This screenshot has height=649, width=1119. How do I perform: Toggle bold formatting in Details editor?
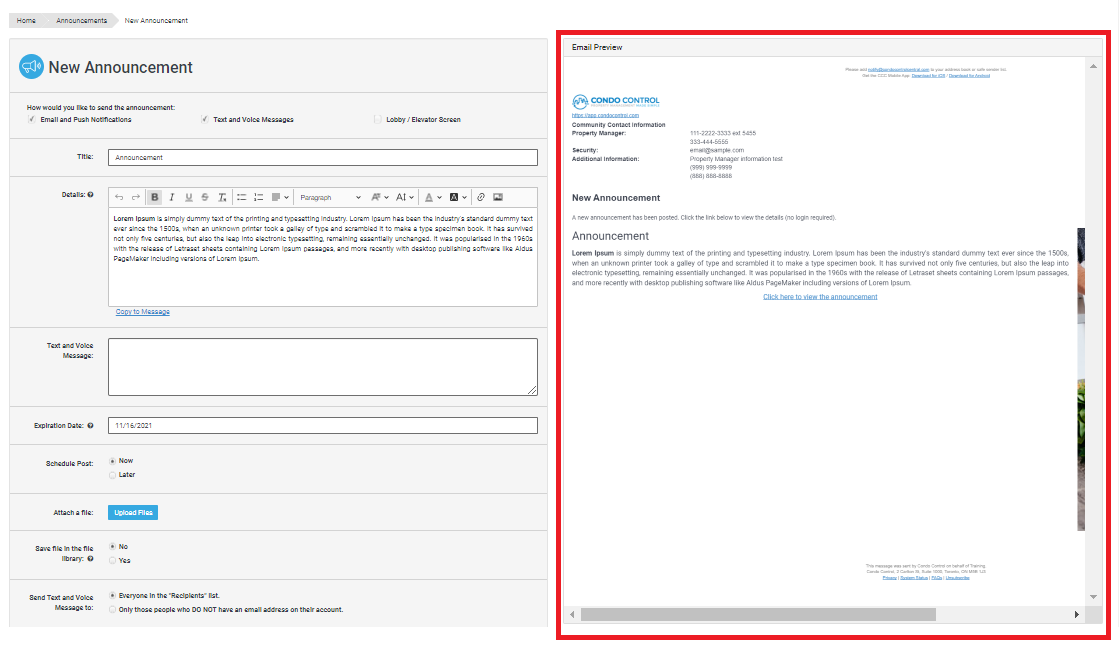[155, 197]
